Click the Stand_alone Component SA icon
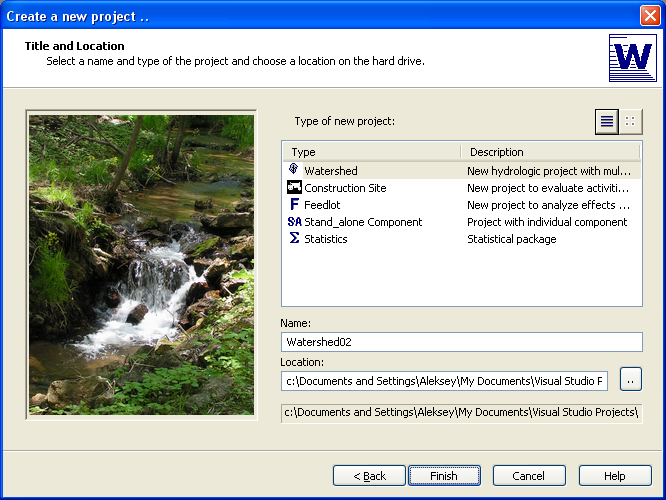The width and height of the screenshot is (666, 500). (x=294, y=222)
